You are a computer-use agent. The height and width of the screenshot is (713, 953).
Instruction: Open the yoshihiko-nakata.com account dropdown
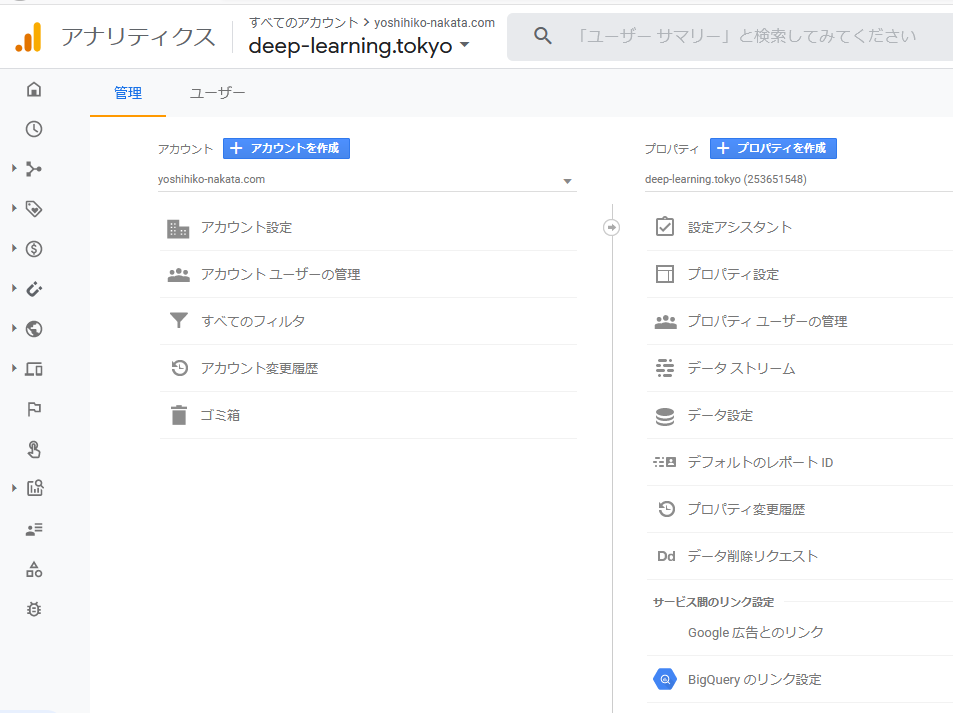pos(366,180)
